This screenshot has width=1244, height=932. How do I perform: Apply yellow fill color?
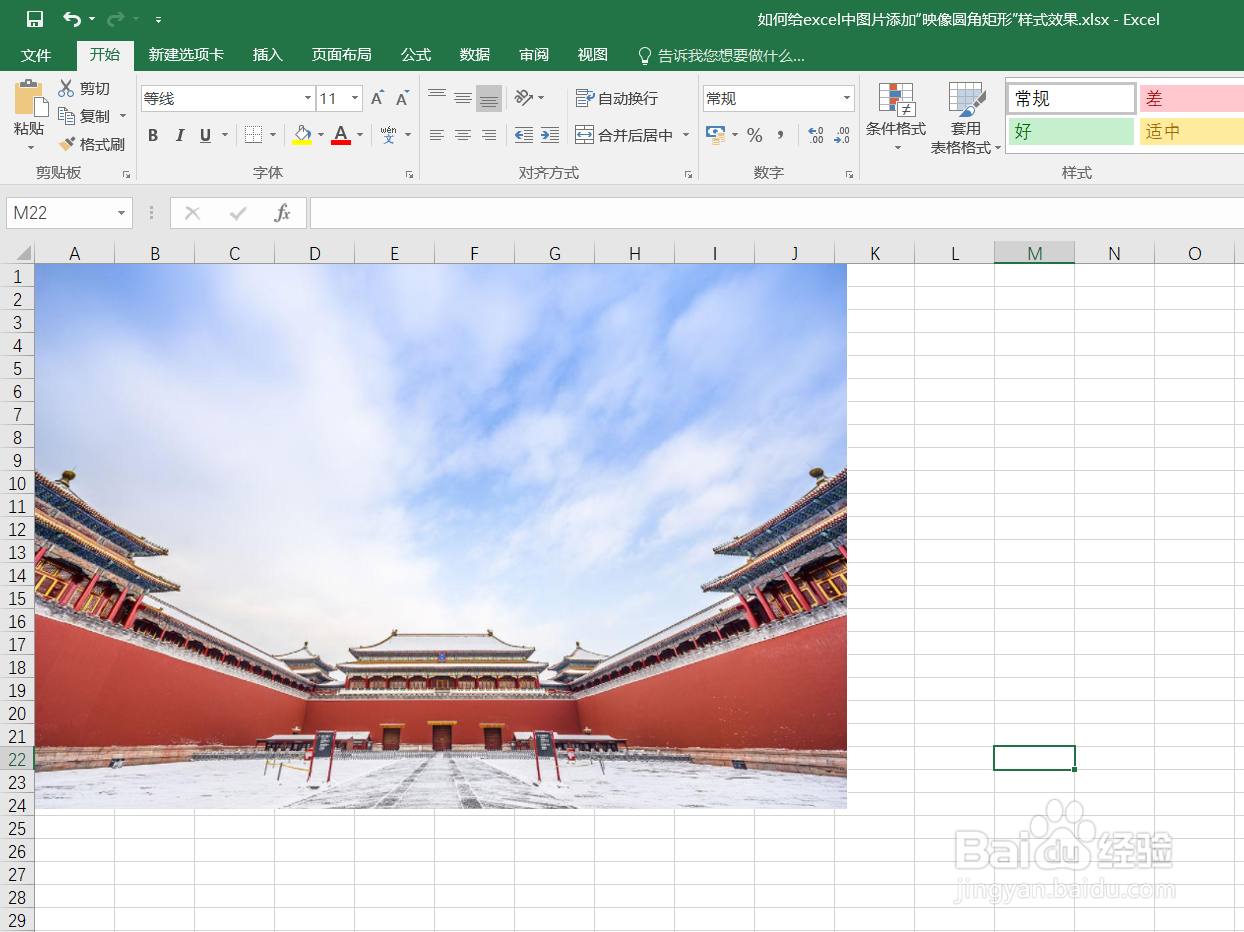coord(301,135)
